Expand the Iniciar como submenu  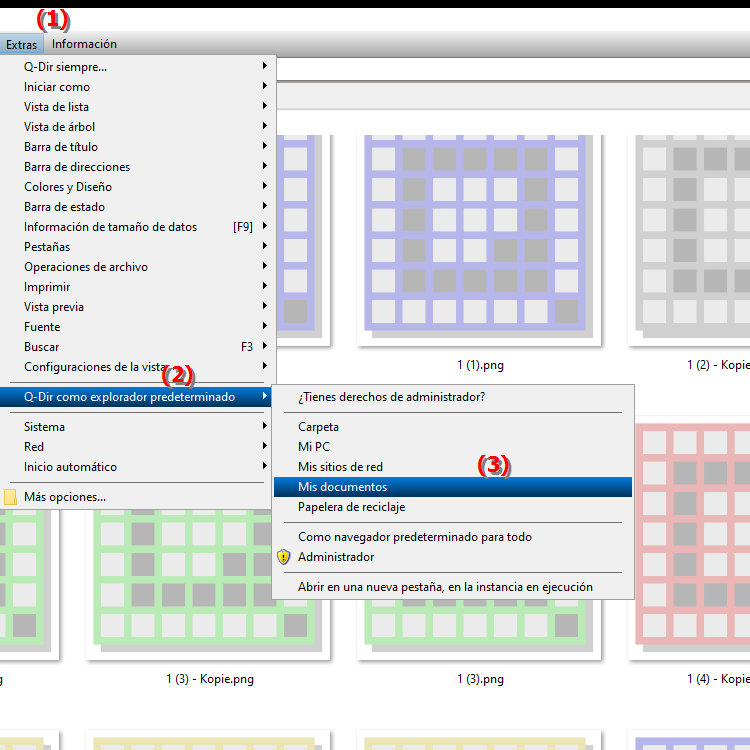(x=138, y=87)
